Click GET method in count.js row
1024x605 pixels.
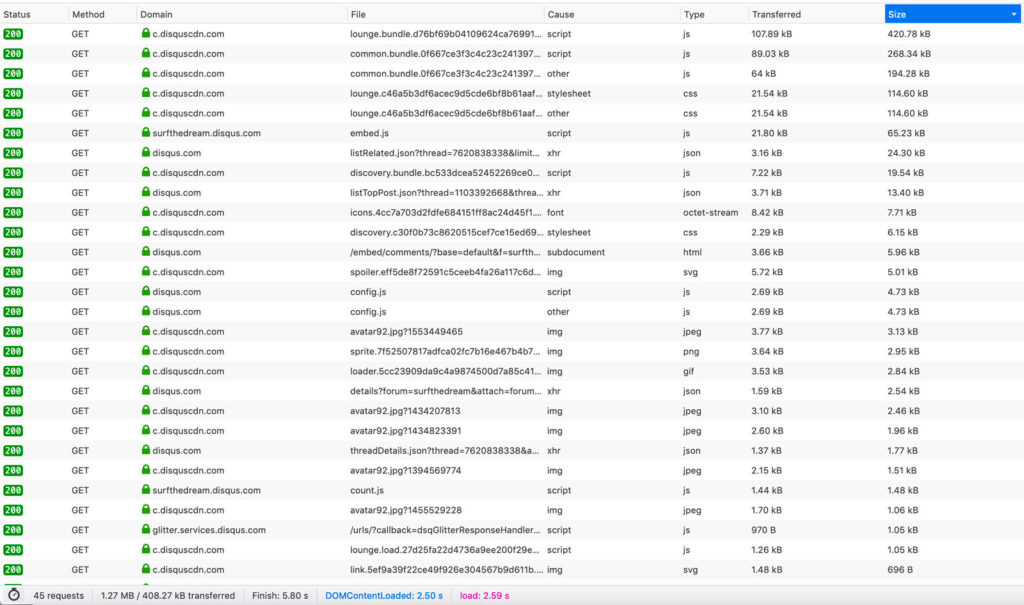[x=80, y=490]
